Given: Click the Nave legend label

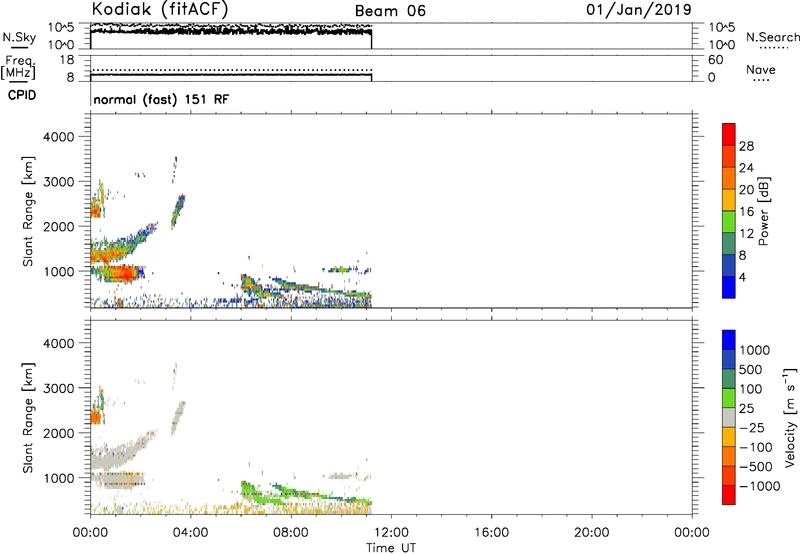Looking at the screenshot, I should [x=761, y=69].
